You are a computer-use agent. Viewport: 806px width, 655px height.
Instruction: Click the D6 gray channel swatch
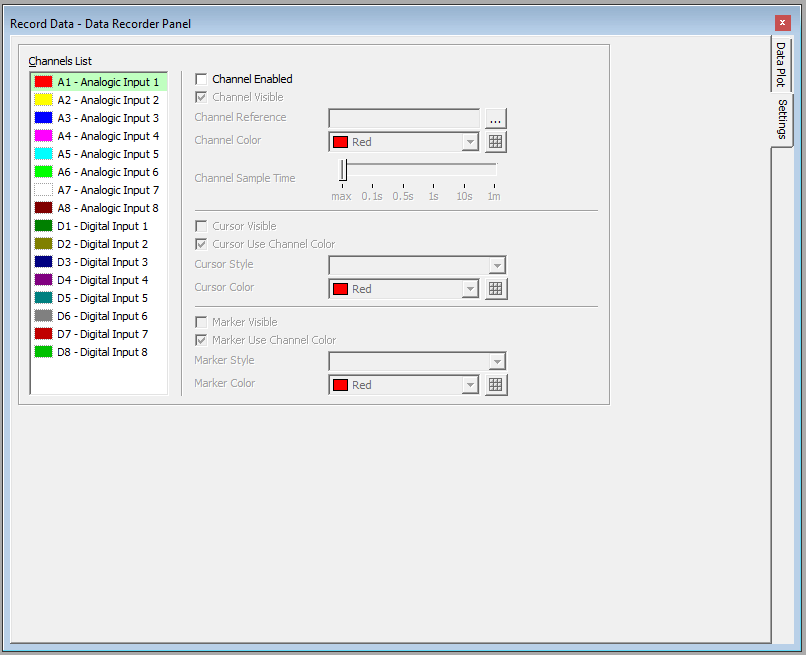click(x=43, y=316)
